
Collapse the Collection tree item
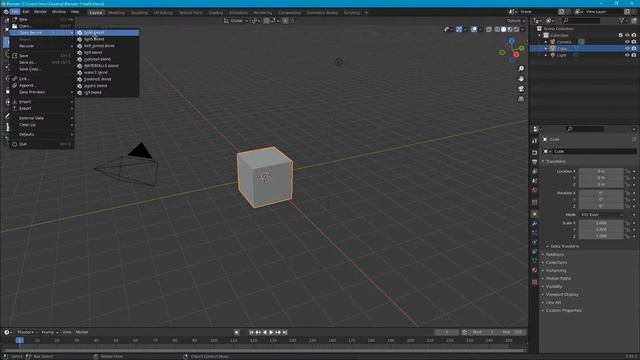click(540, 35)
